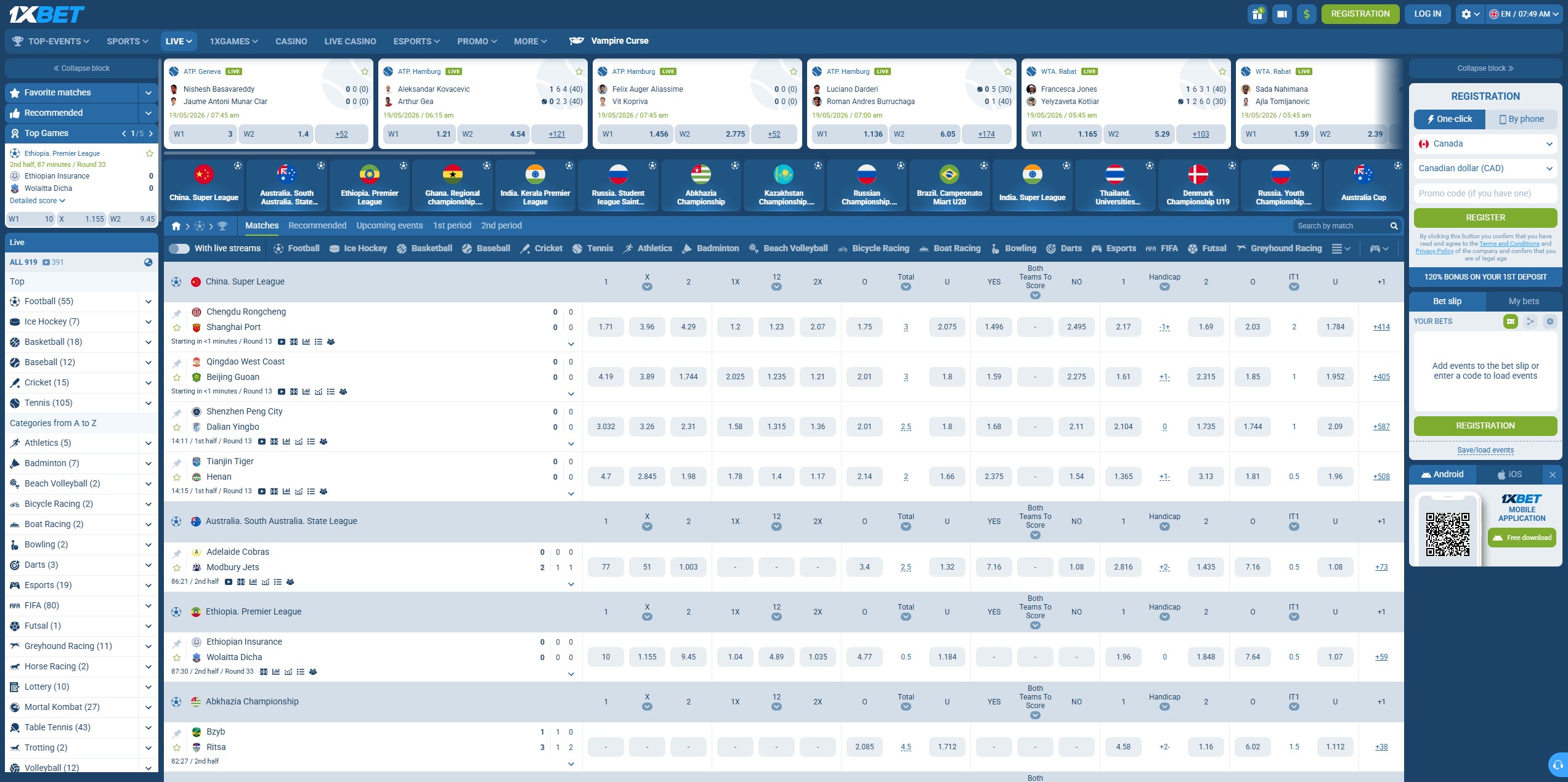Open the gamepad games dropdown in sports bar
Image resolution: width=1568 pixels, height=782 pixels.
[1379, 248]
